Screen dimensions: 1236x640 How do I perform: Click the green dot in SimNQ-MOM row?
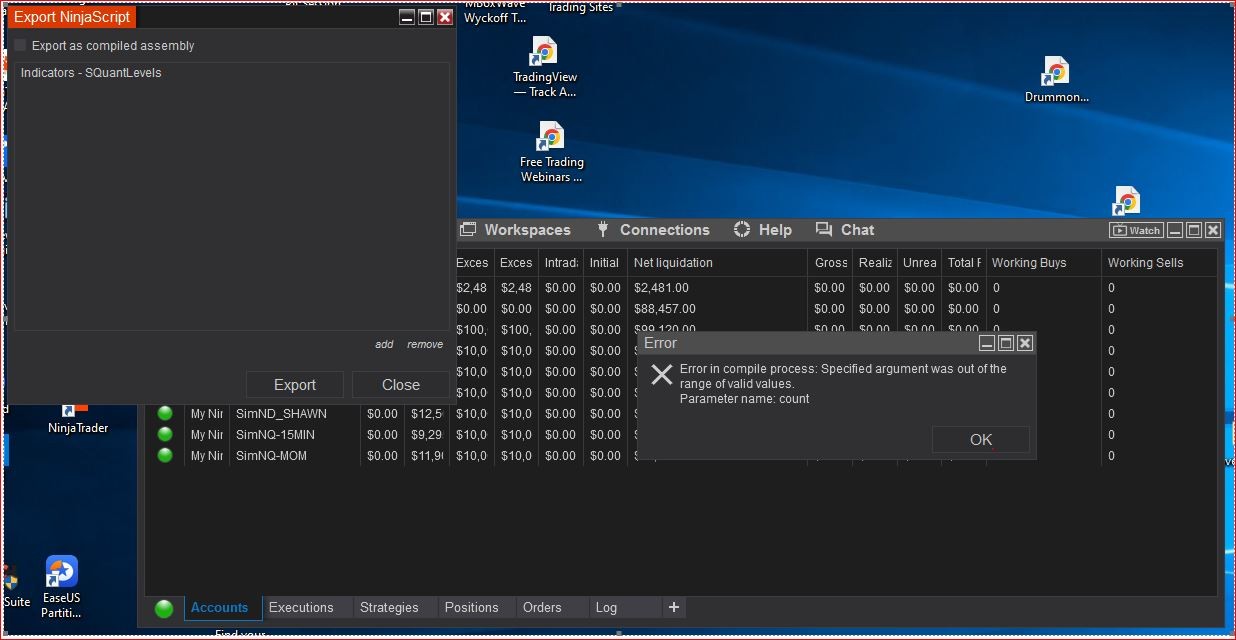(x=165, y=455)
